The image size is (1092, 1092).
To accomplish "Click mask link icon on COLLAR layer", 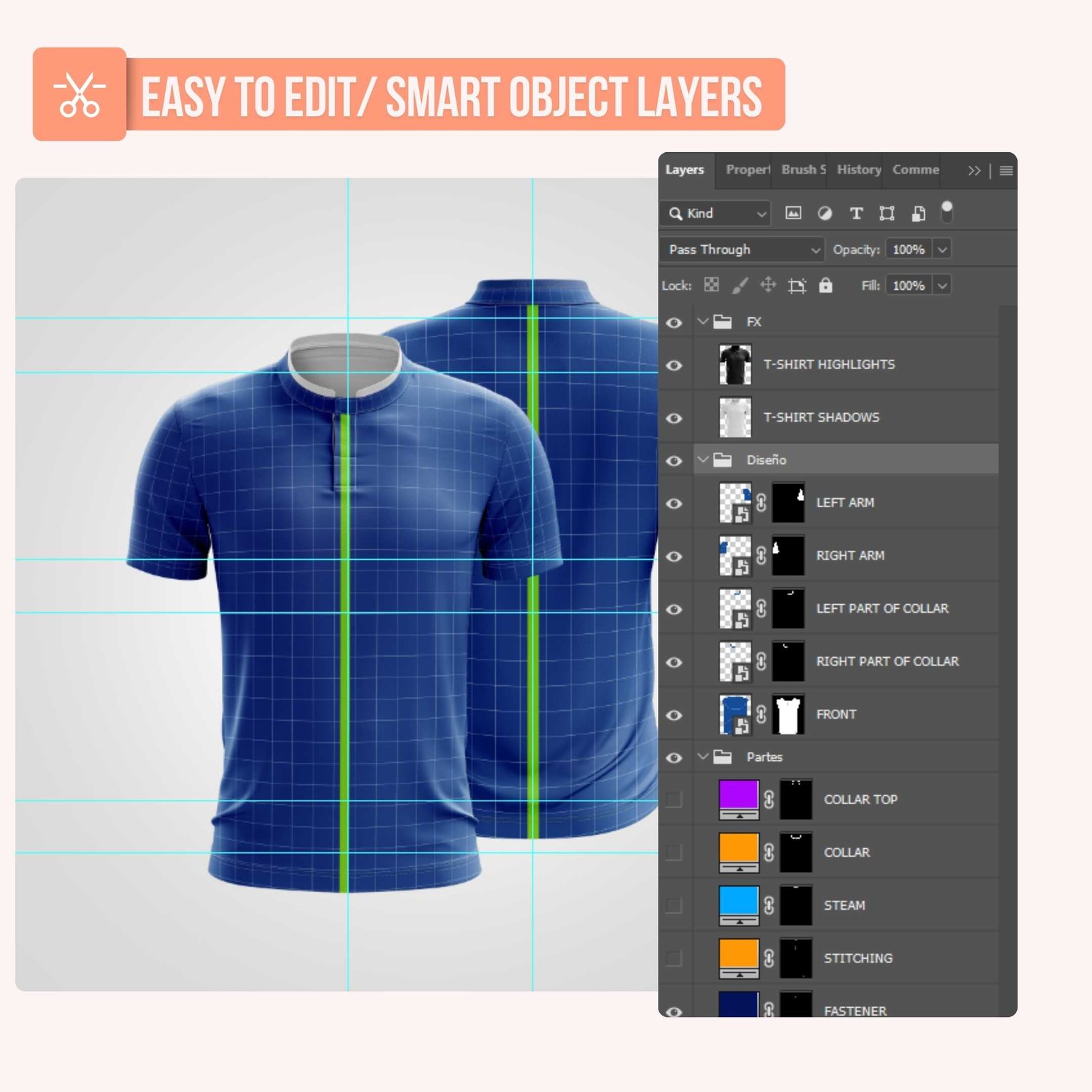I will pos(769,852).
